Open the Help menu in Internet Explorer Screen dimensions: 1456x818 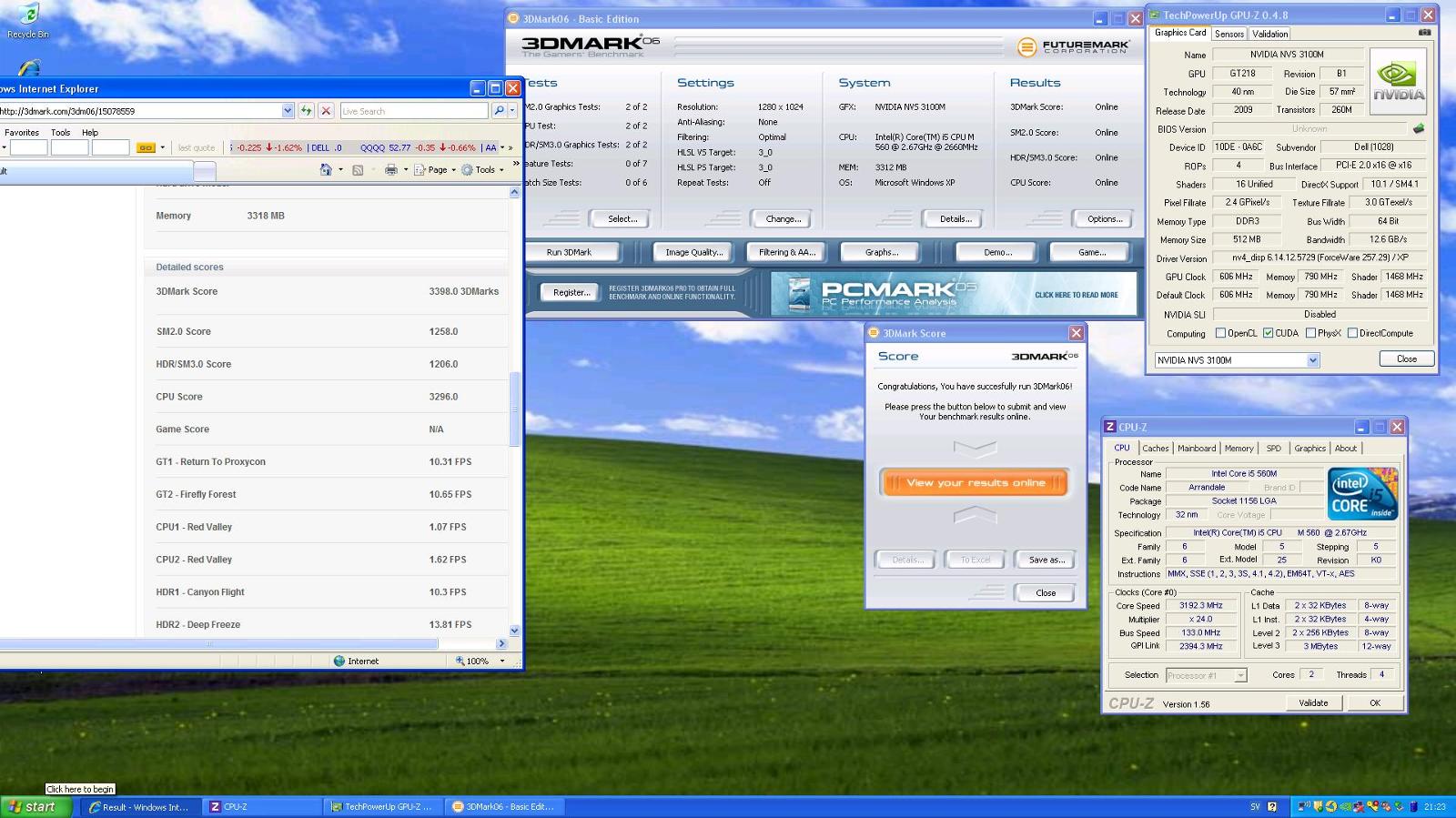click(x=90, y=132)
